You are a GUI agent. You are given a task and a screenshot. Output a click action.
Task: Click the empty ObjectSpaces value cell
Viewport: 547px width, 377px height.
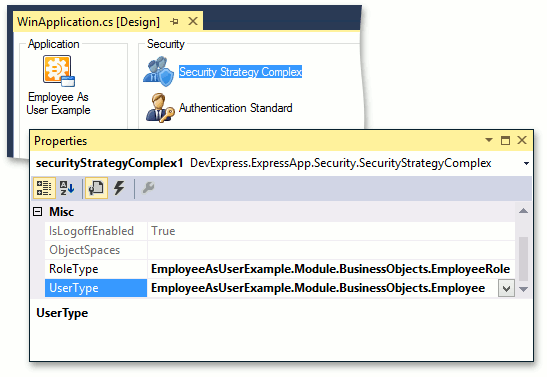[331, 250]
